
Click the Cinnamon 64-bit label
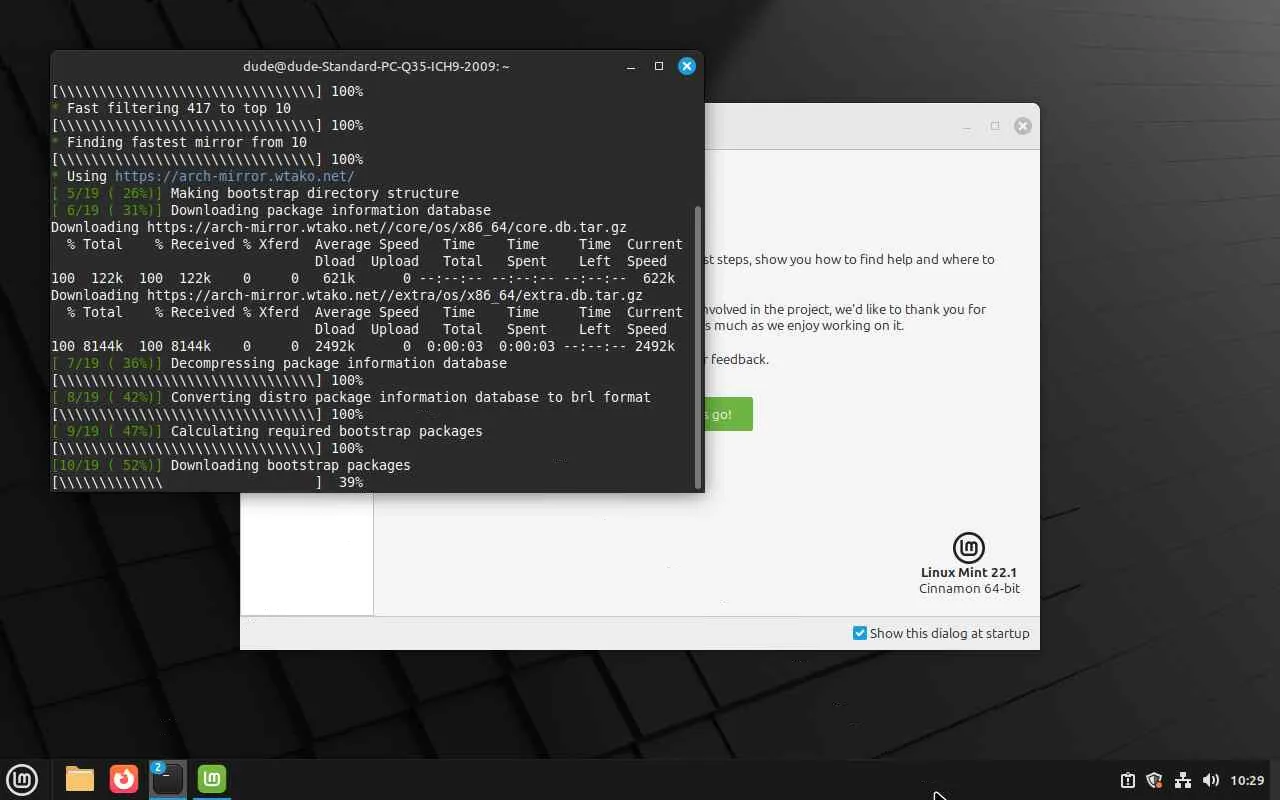969,589
